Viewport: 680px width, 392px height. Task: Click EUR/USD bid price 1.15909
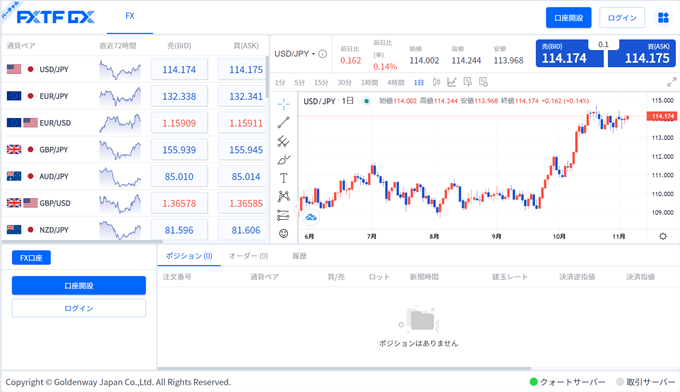pyautogui.click(x=179, y=123)
